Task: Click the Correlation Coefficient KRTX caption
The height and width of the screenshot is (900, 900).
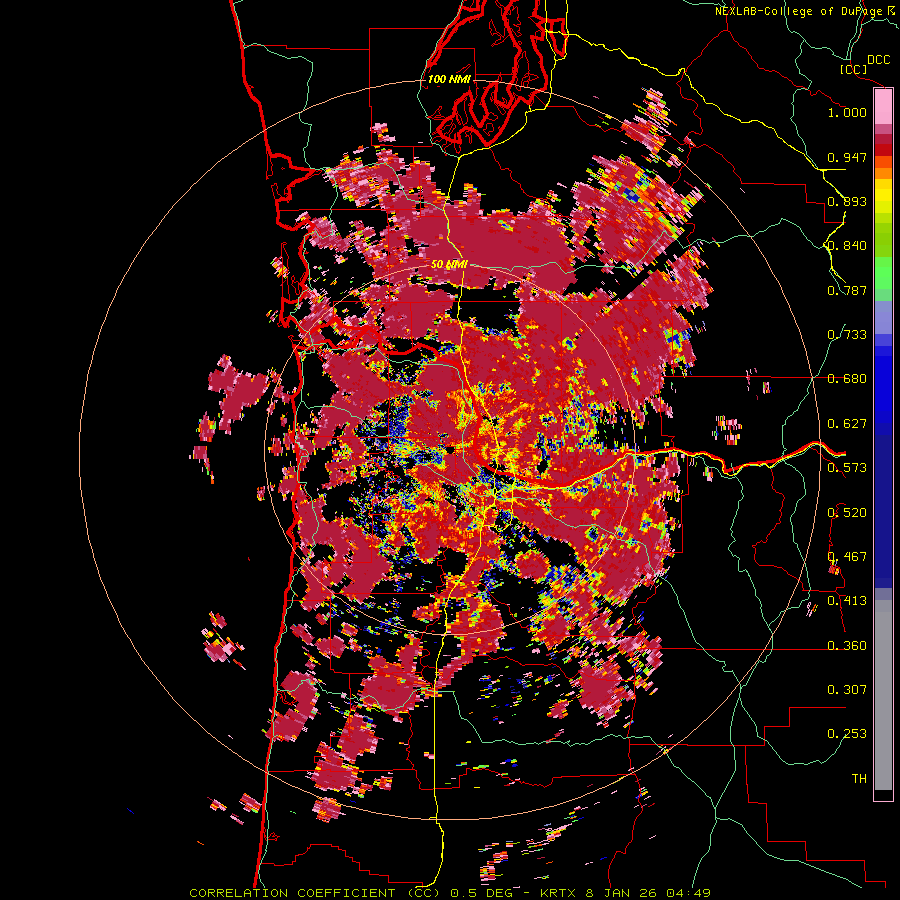Action: point(450,893)
